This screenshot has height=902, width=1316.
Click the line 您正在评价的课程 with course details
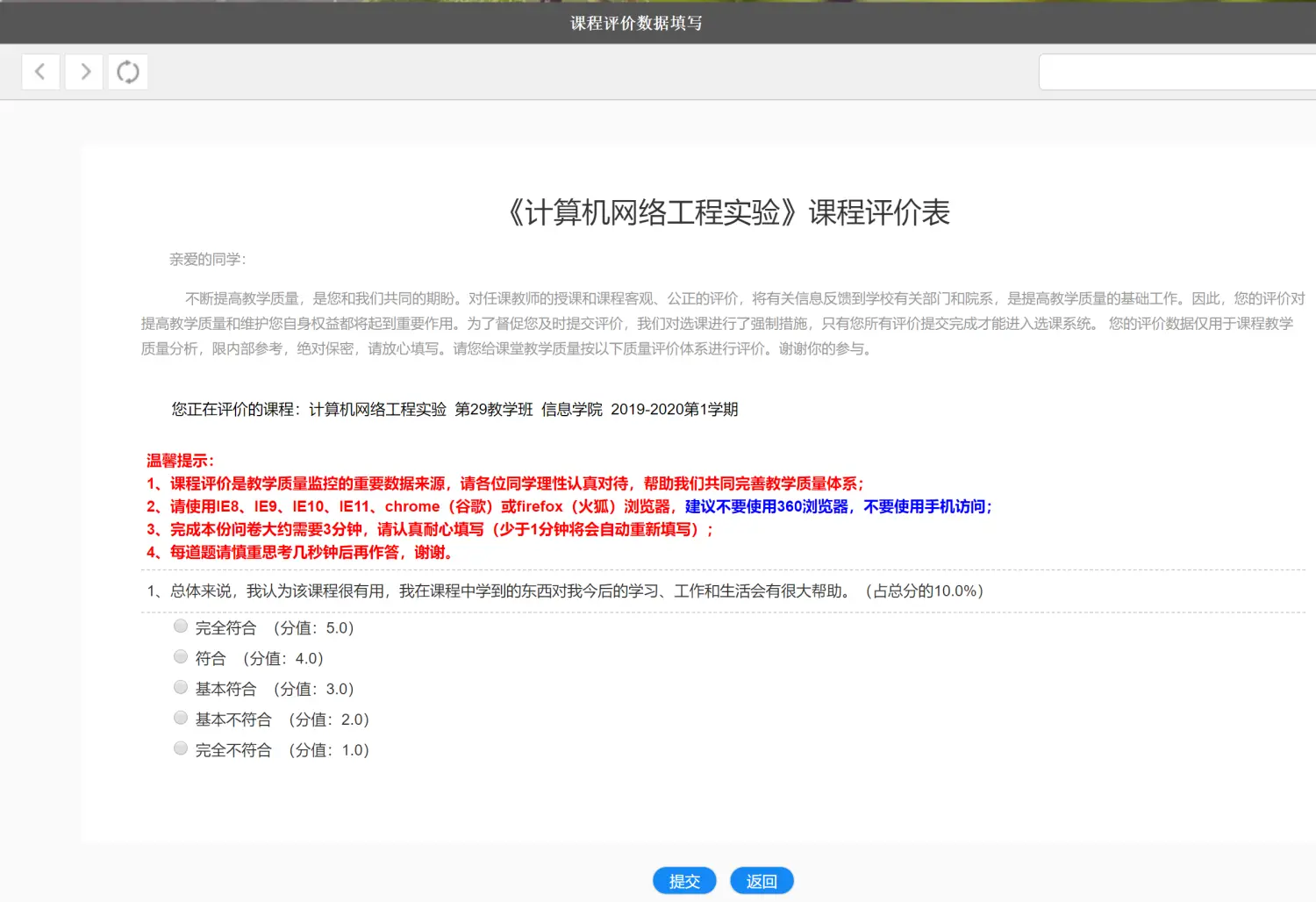454,410
